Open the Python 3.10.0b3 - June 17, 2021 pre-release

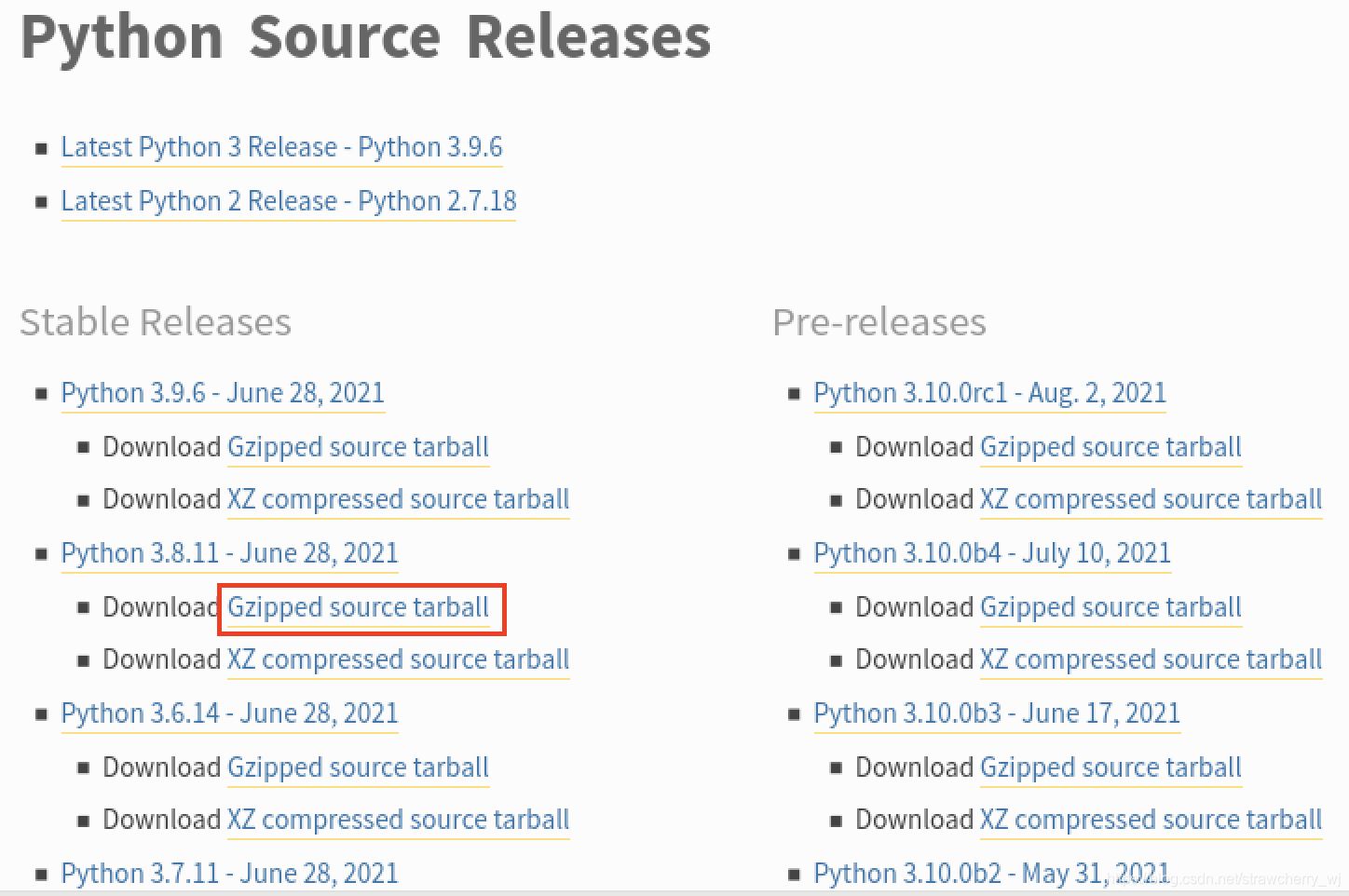pos(997,713)
